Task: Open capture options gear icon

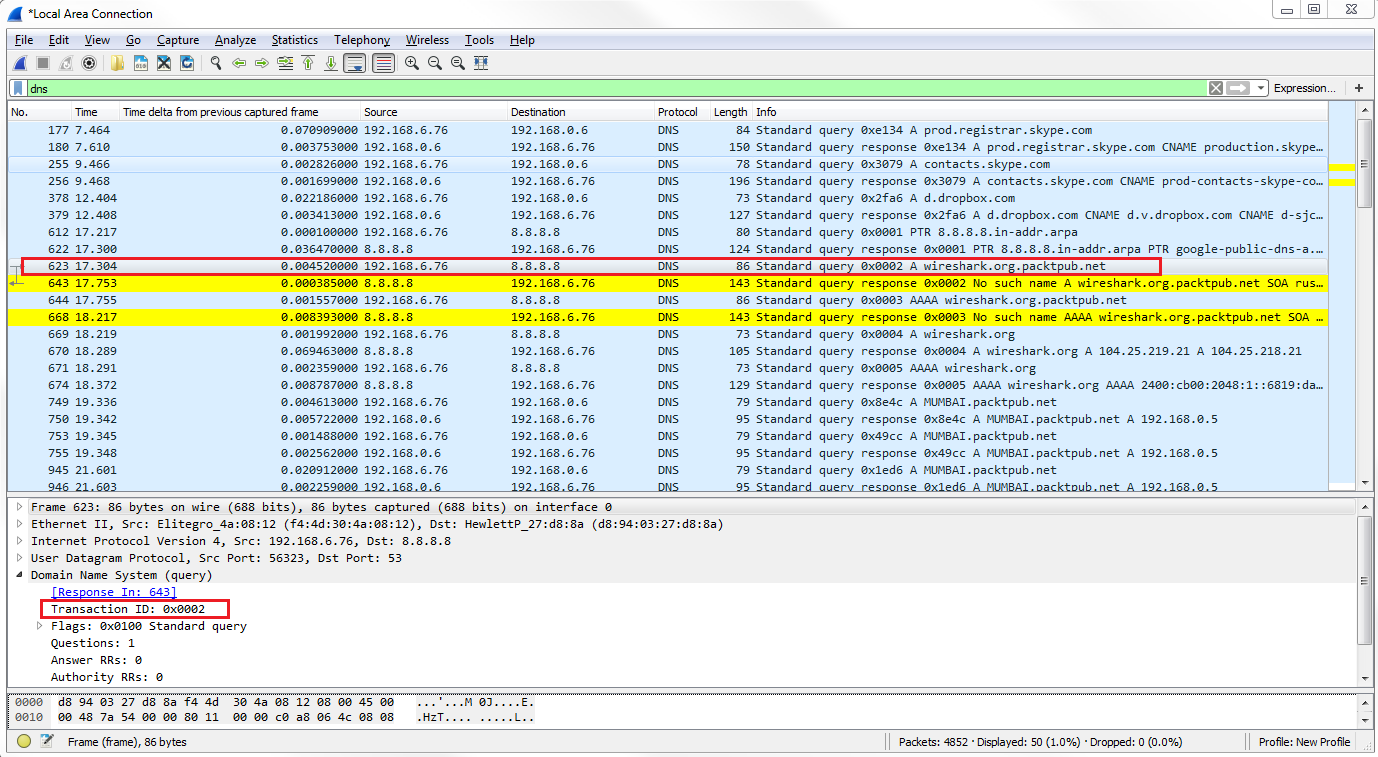Action: (89, 63)
